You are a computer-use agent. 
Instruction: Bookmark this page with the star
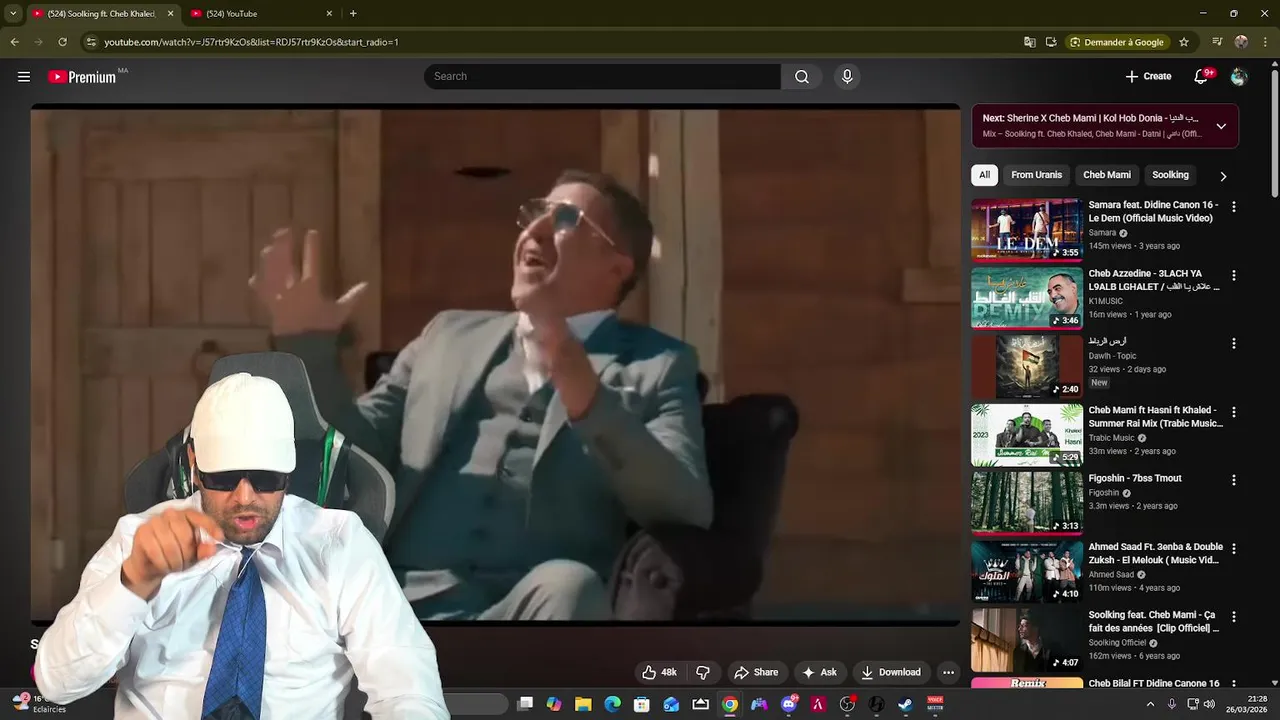(1184, 42)
